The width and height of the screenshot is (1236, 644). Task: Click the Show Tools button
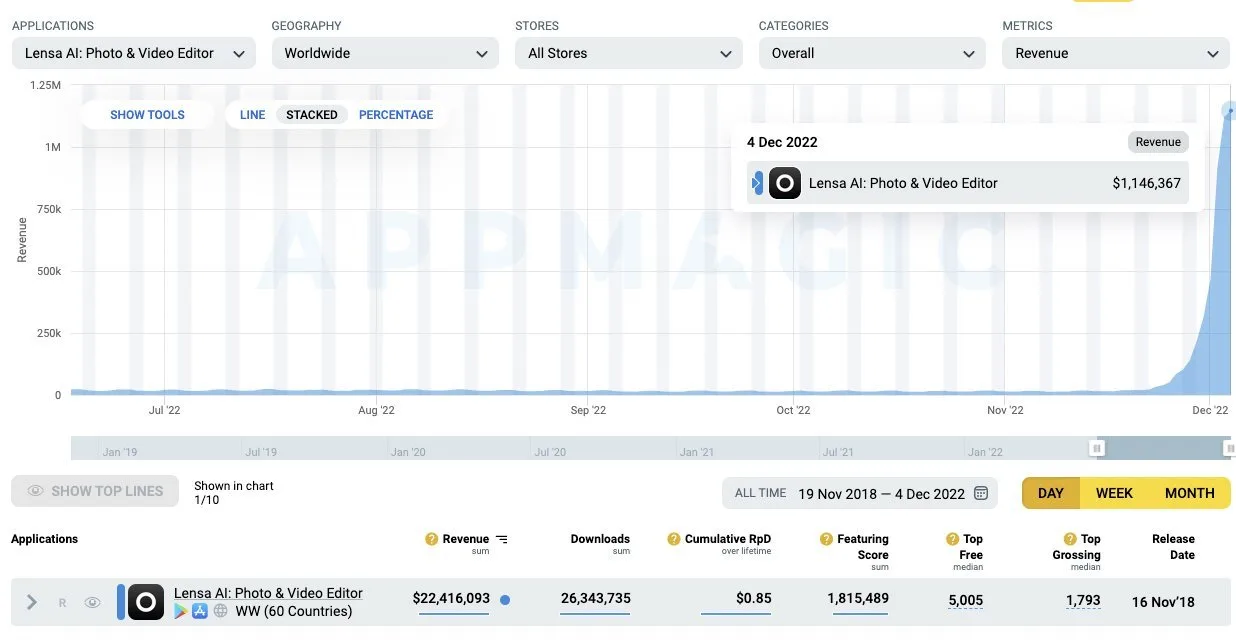[147, 115]
